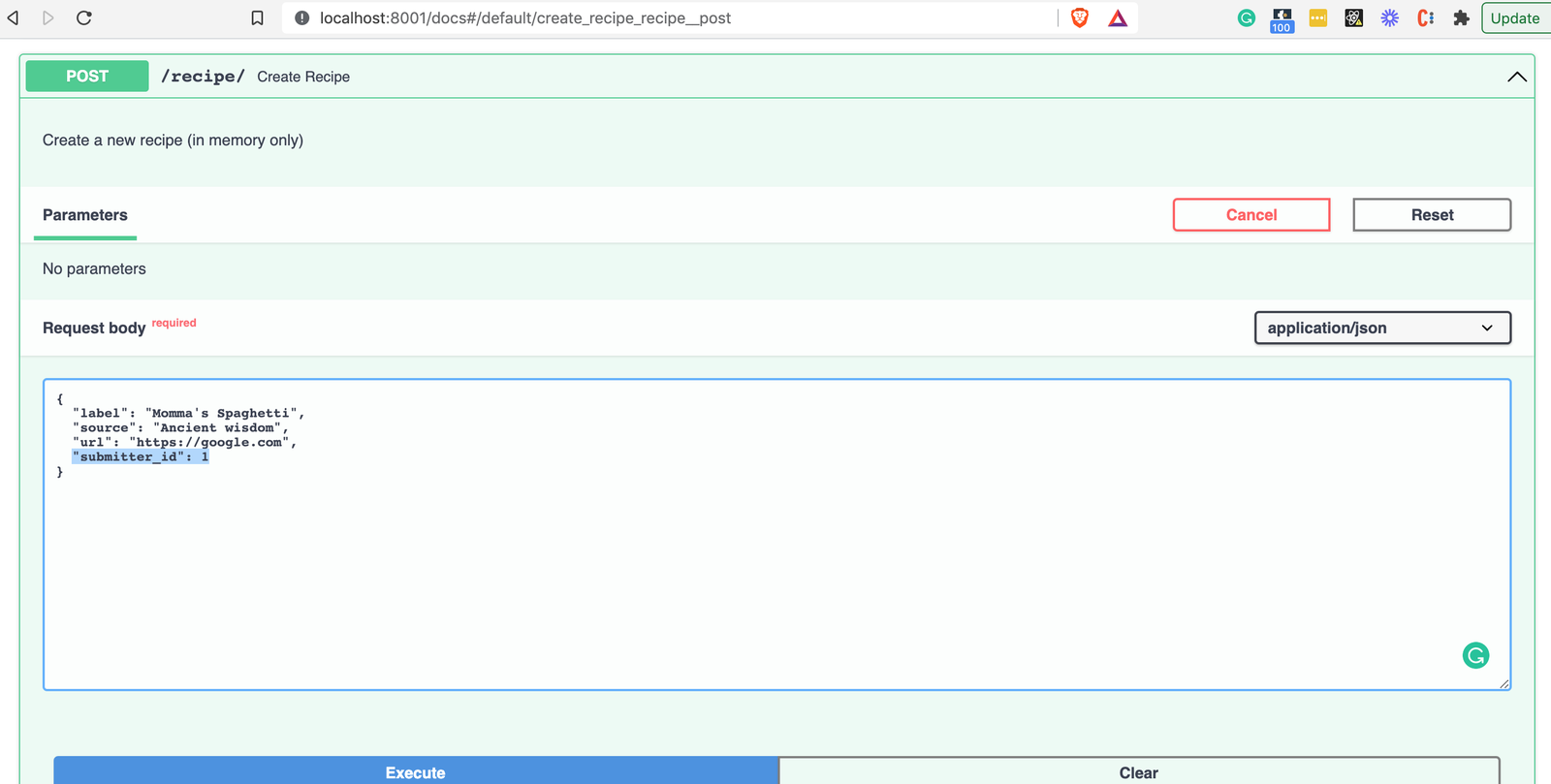Click the "label": "Momma's Spaghetti" line
Screen dimensions: 1551x784
(189, 413)
